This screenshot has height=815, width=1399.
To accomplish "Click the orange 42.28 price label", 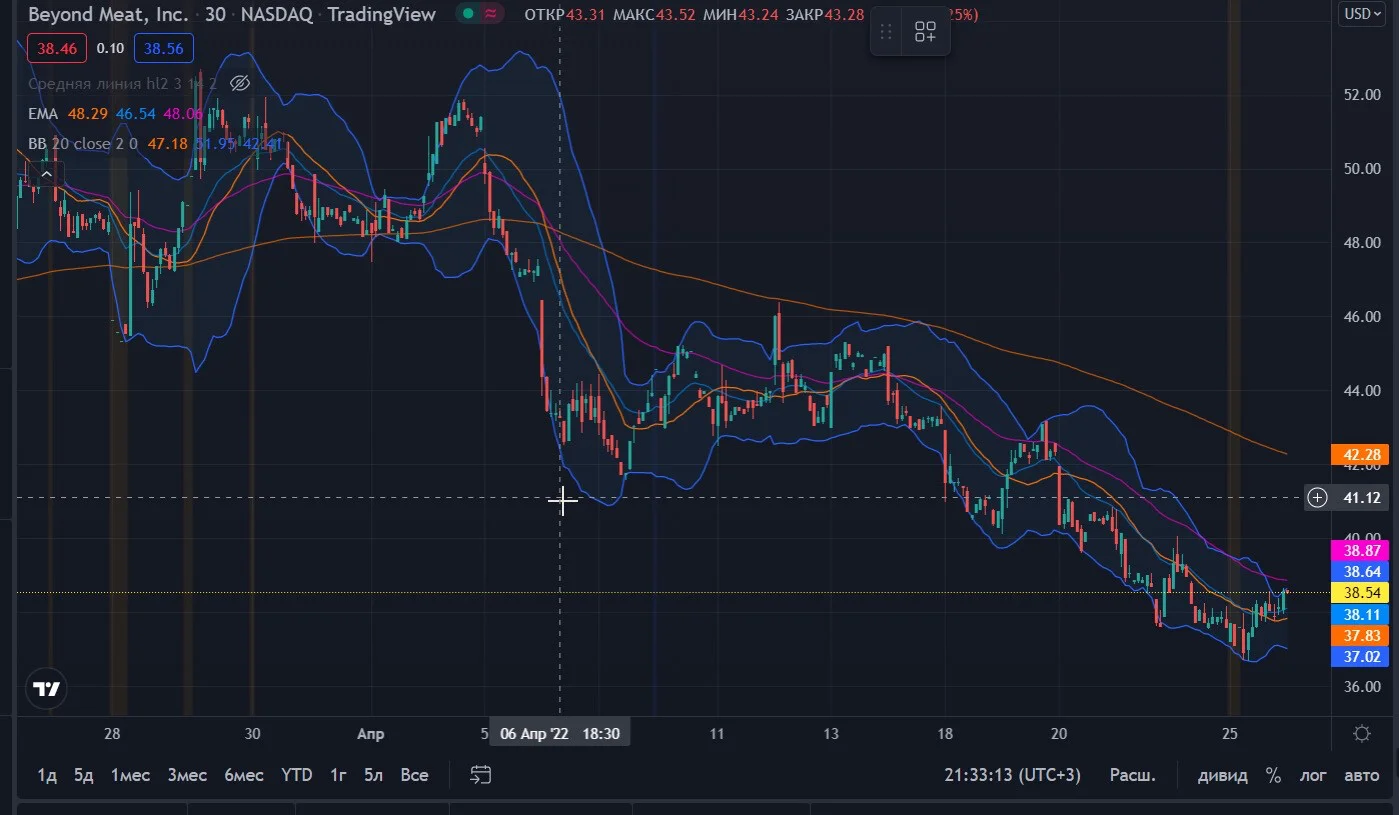I will click(1361, 455).
